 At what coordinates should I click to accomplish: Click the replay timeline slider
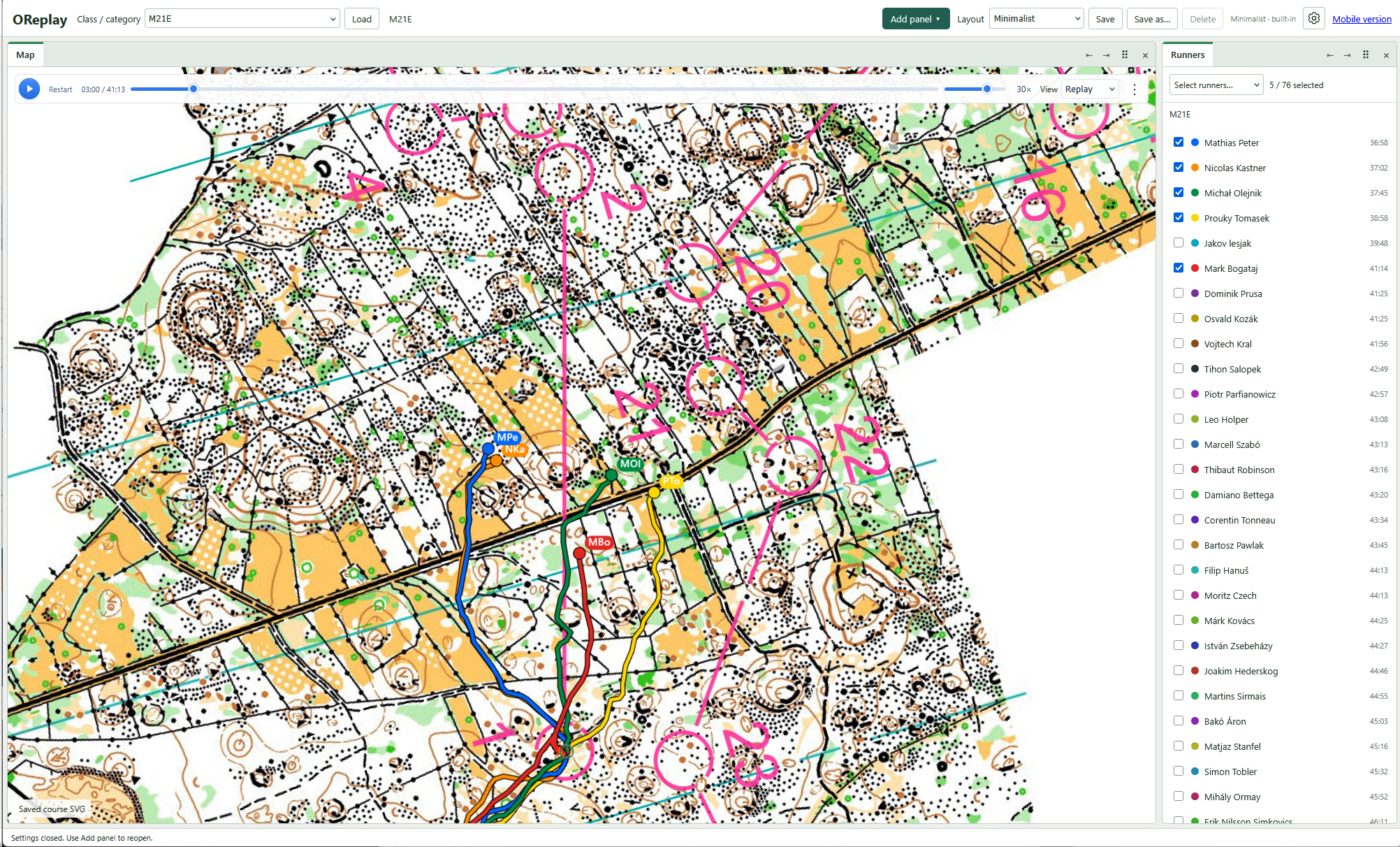click(x=534, y=89)
